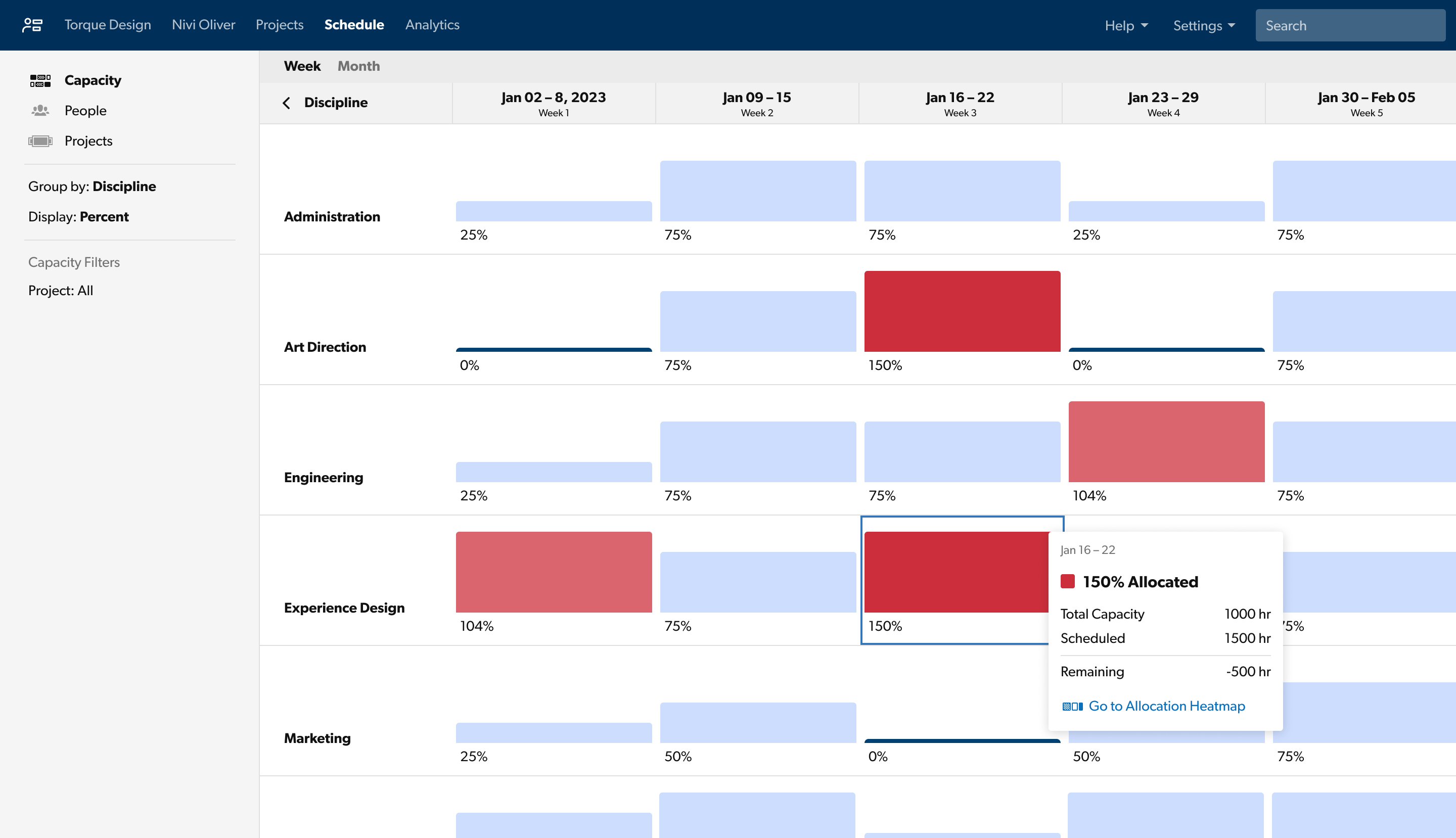Open the Analytics menu item
The width and height of the screenshot is (1456, 838).
tap(432, 25)
